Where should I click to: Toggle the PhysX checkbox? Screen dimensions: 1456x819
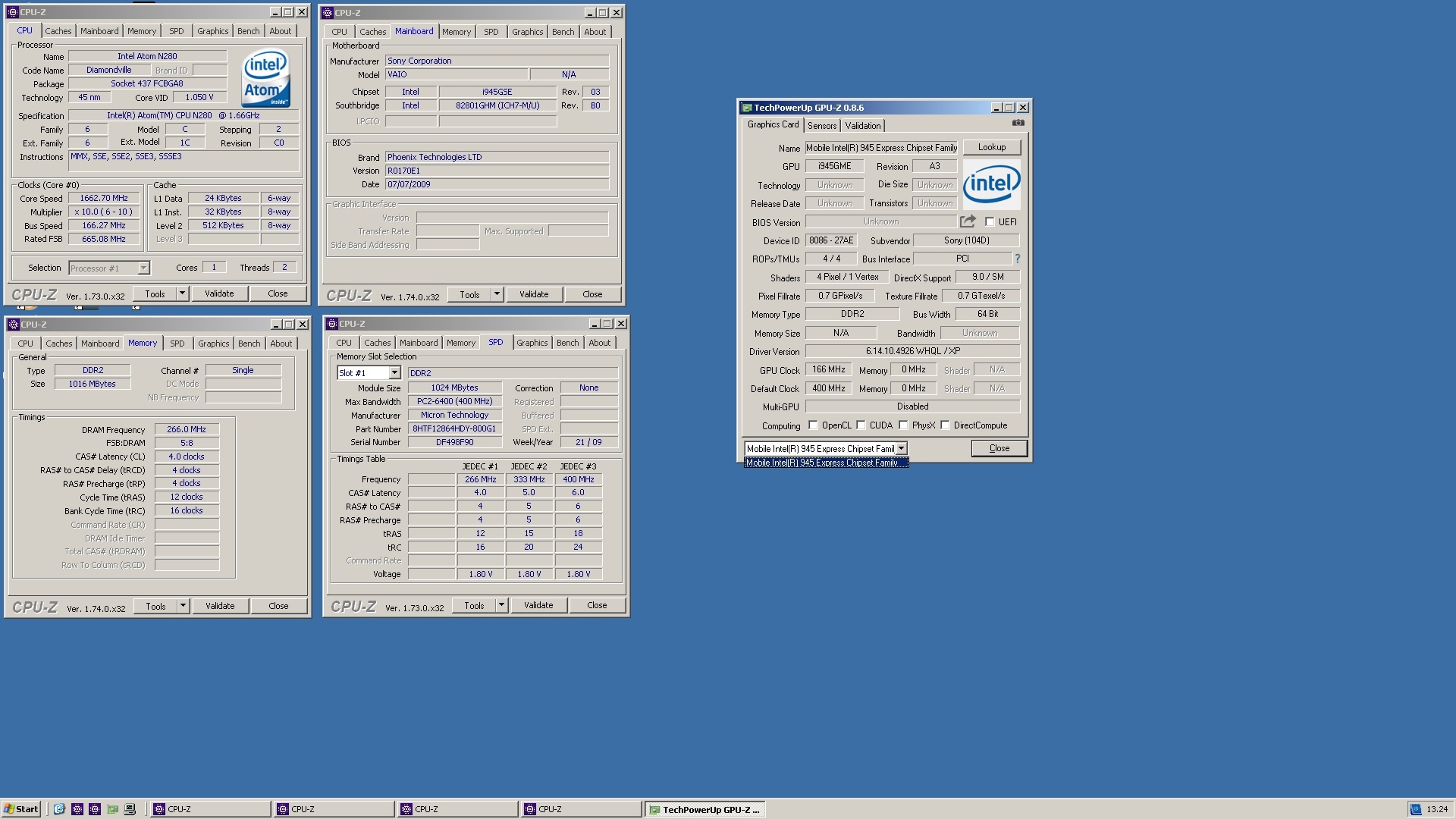[x=903, y=425]
